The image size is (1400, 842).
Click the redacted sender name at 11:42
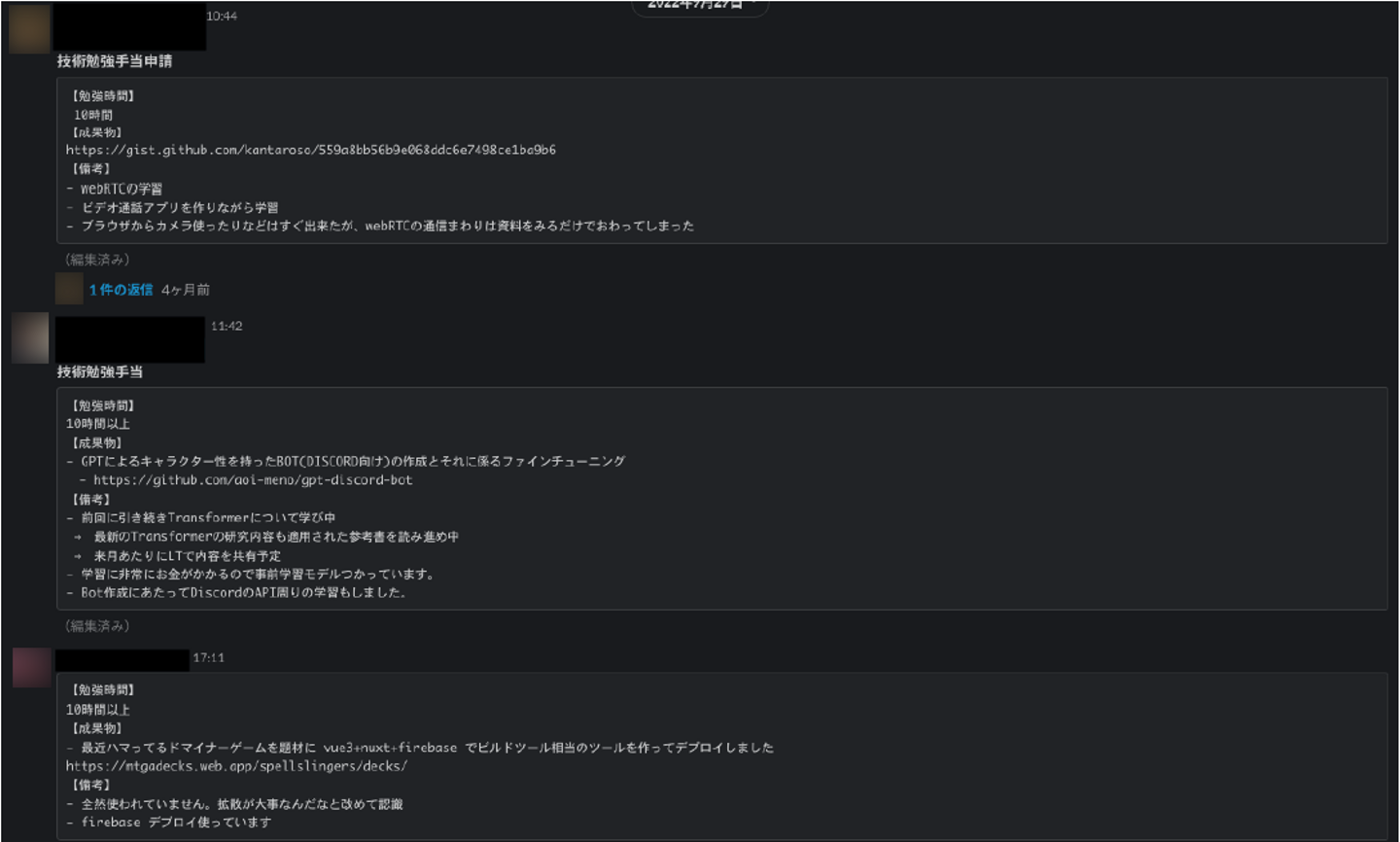tap(129, 339)
